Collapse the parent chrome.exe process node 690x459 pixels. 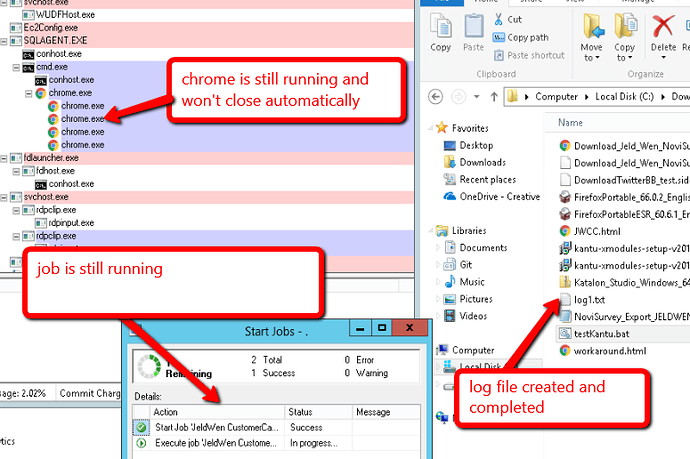29,94
